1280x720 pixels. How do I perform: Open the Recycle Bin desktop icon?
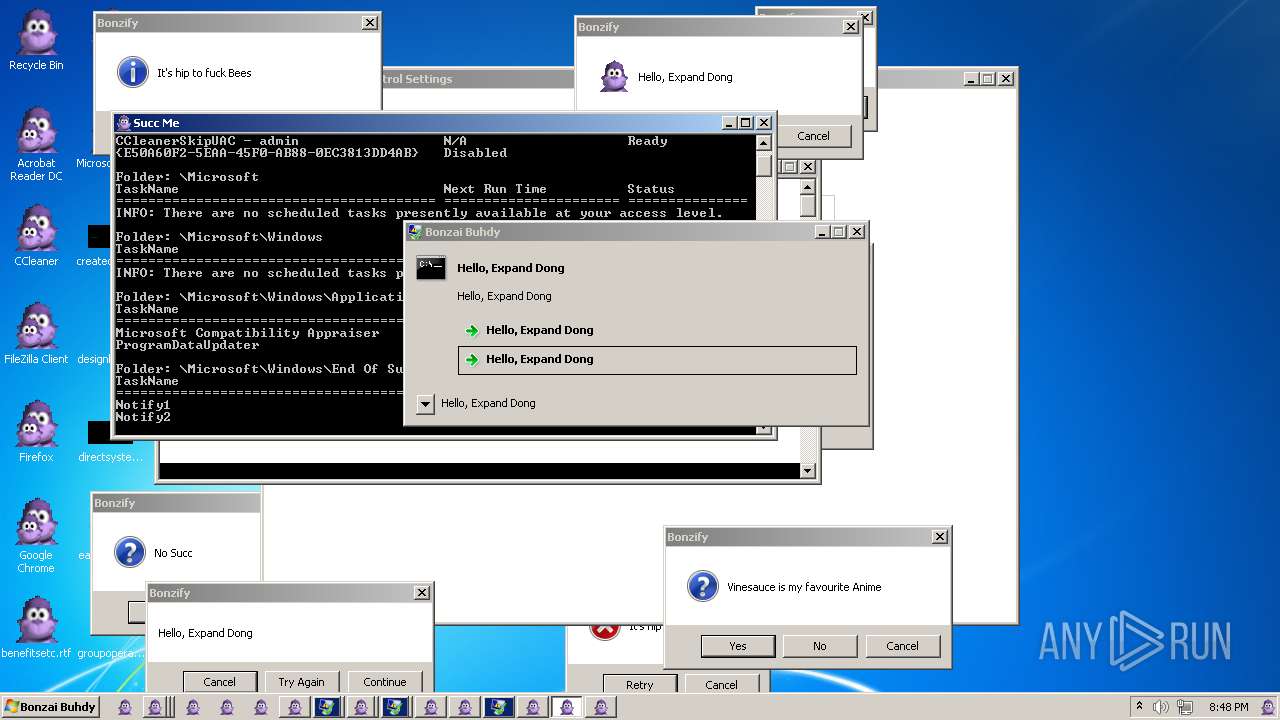pos(36,40)
